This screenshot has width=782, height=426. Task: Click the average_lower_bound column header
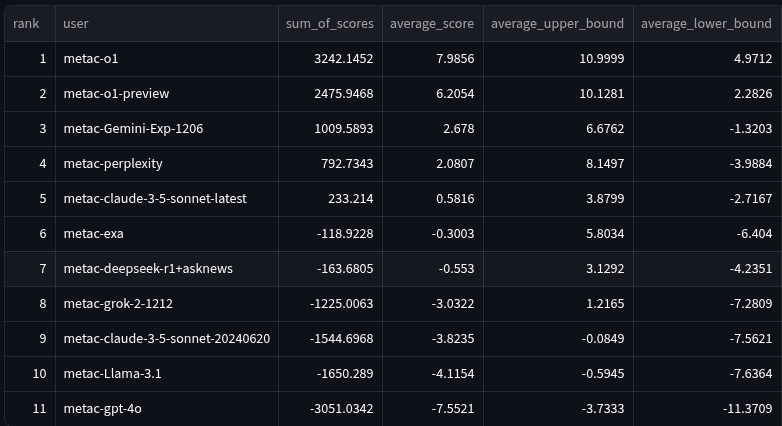[x=707, y=23]
